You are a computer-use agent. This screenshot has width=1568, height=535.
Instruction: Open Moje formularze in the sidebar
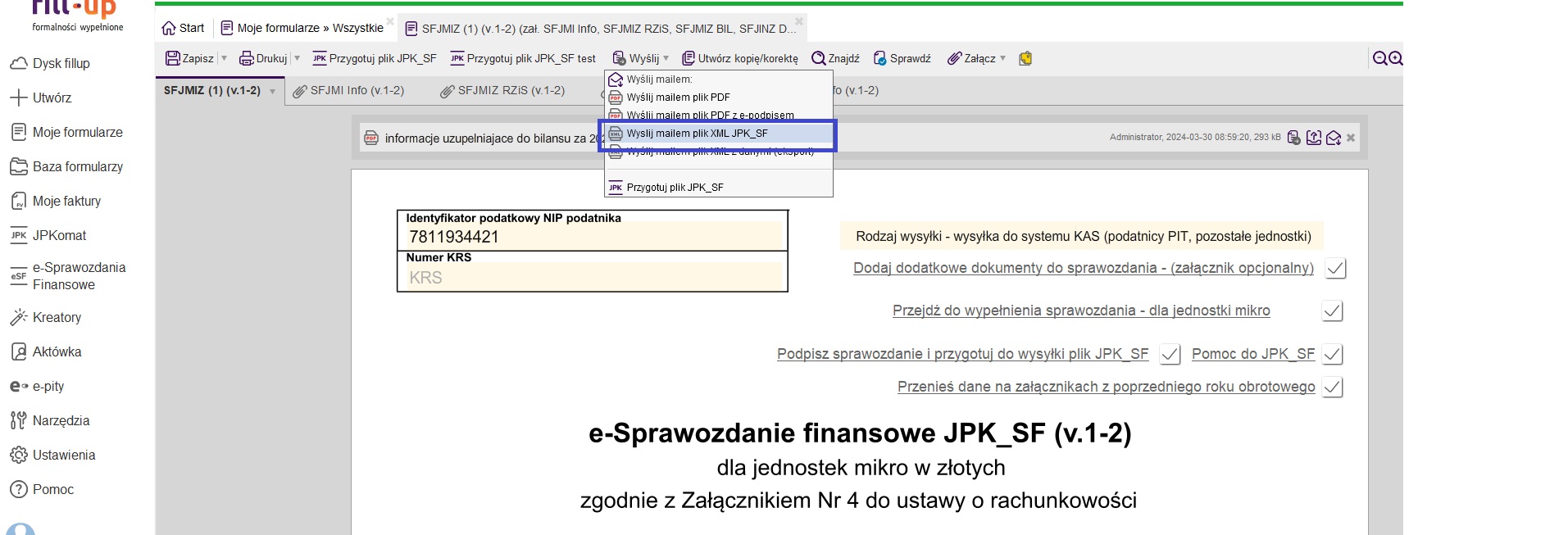point(66,132)
